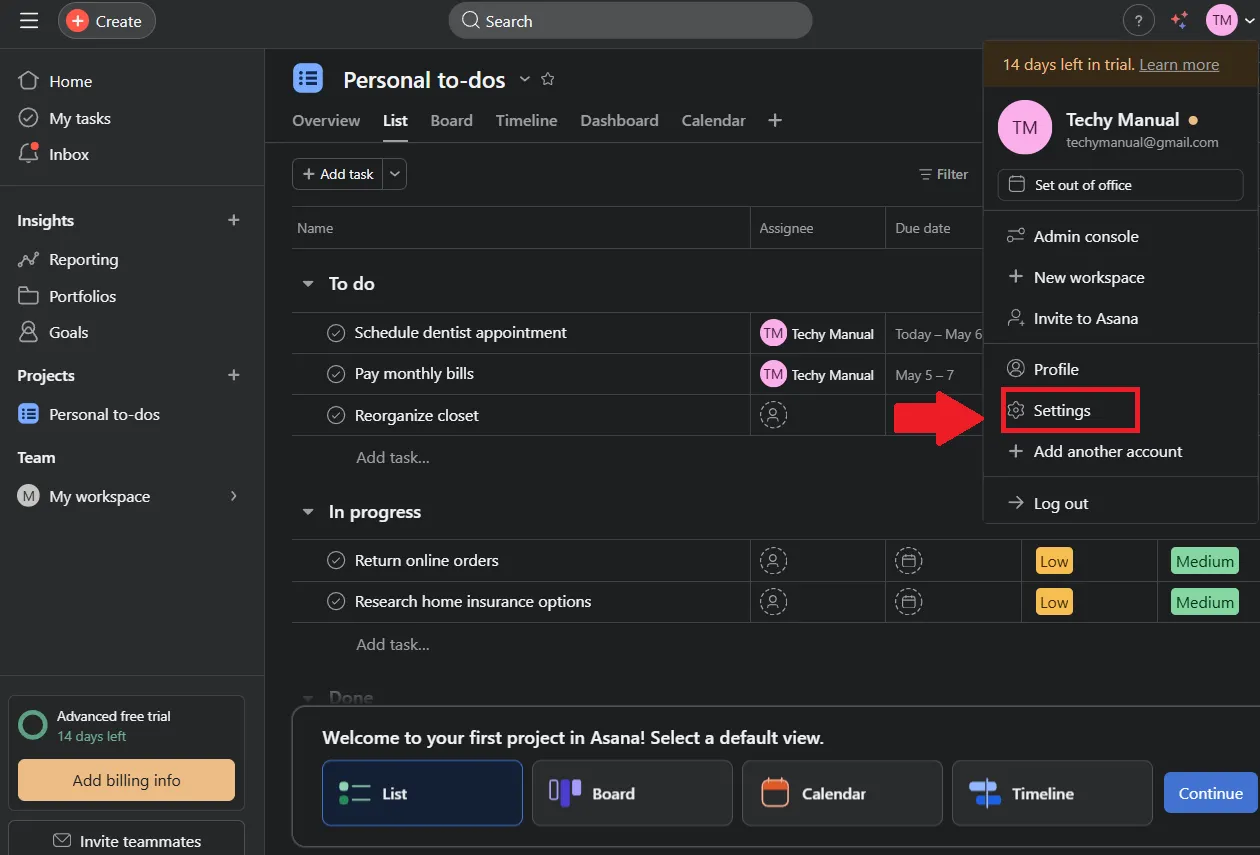1260x855 pixels.
Task: Switch to the Dashboard tab
Action: 619,120
